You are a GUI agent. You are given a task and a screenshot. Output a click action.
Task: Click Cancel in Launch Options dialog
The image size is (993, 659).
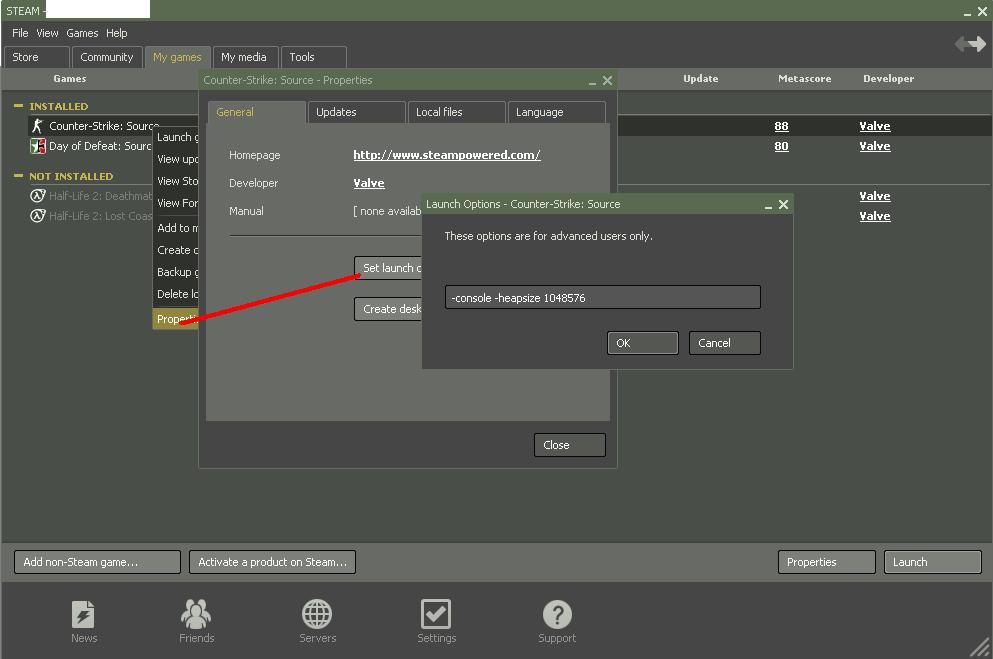pos(724,343)
